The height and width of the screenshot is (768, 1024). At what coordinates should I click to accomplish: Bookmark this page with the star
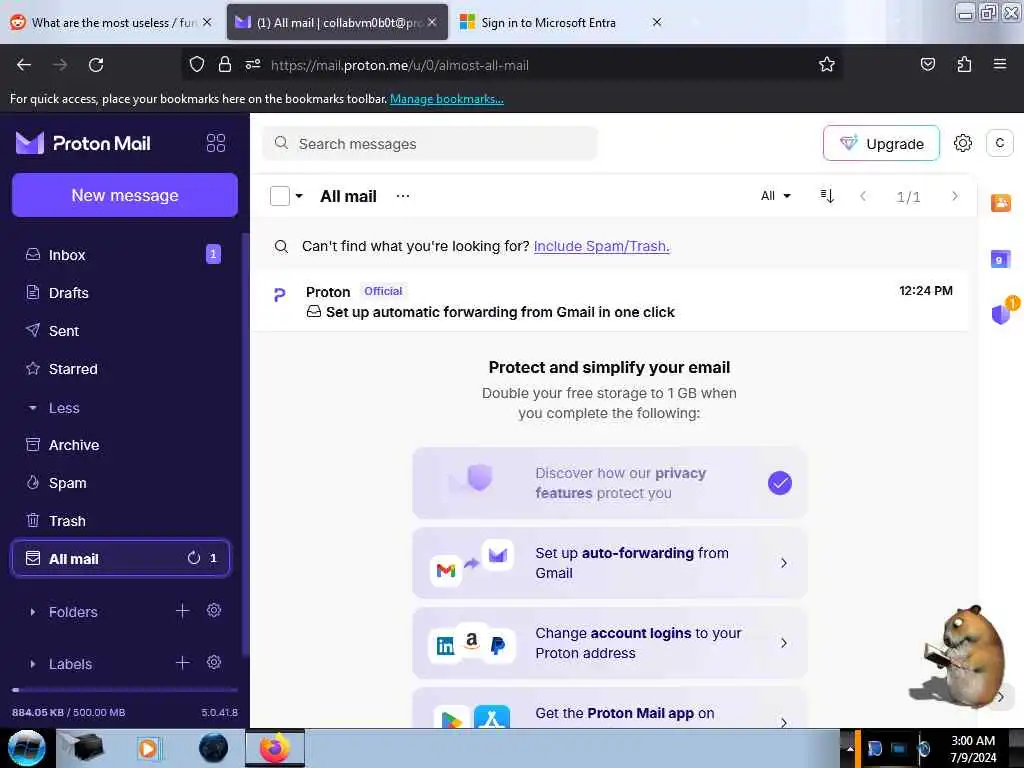pyautogui.click(x=827, y=65)
